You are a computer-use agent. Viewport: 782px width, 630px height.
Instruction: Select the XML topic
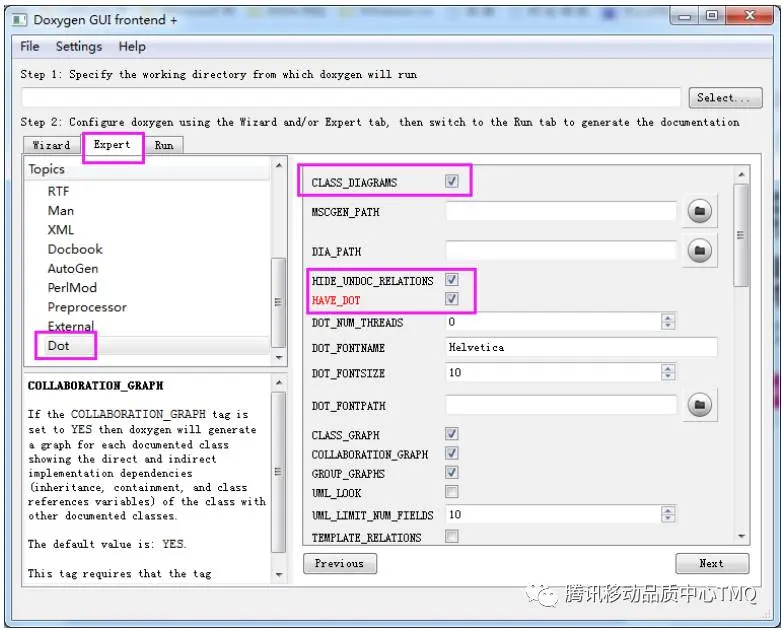[61, 230]
